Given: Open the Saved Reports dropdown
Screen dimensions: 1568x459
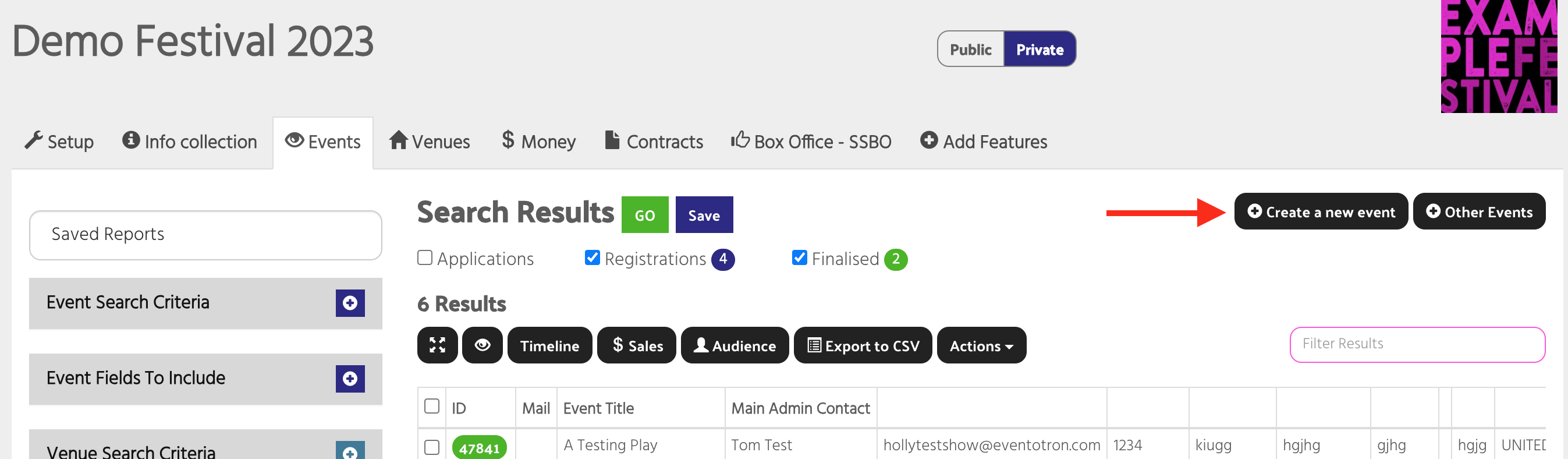Looking at the screenshot, I should [205, 235].
